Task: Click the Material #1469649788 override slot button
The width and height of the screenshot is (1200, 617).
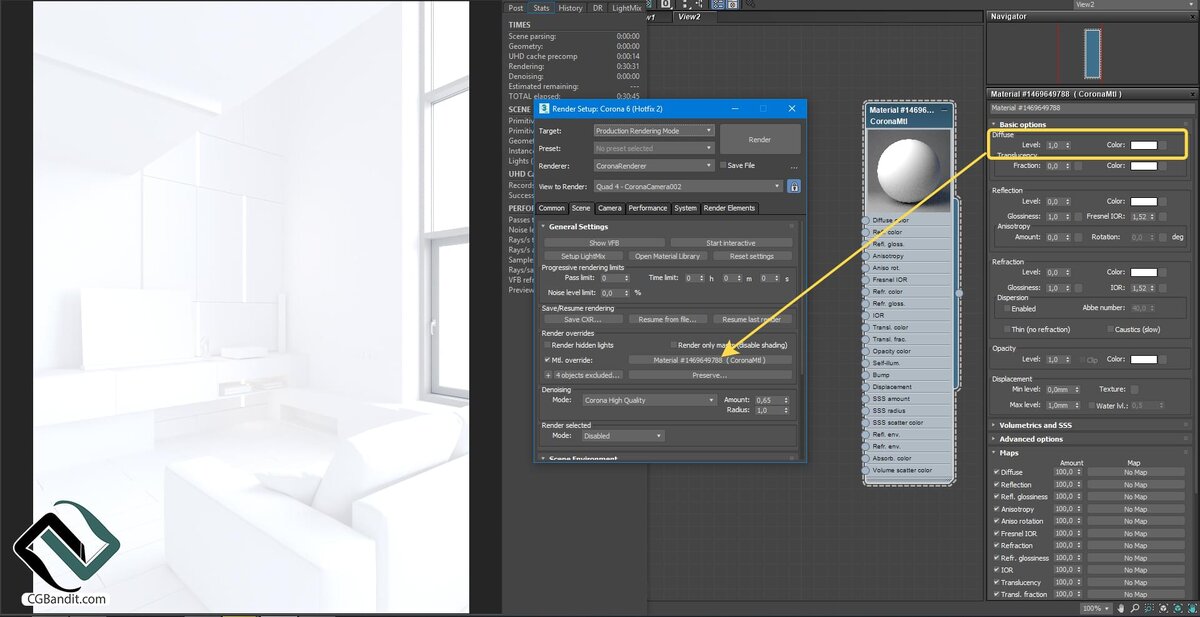Action: pos(710,360)
